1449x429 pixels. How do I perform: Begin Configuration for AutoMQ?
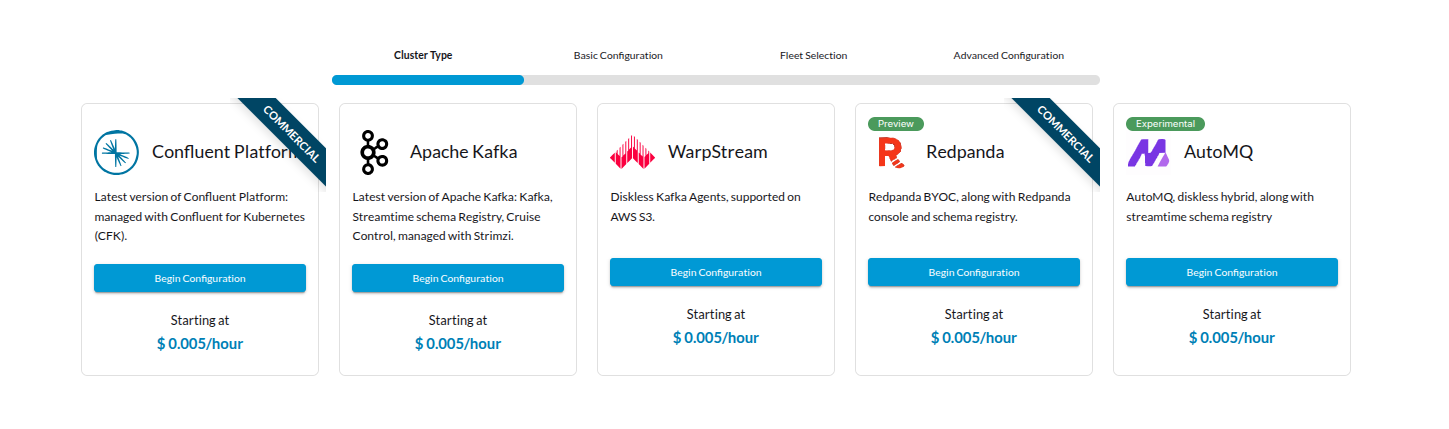tap(1232, 272)
